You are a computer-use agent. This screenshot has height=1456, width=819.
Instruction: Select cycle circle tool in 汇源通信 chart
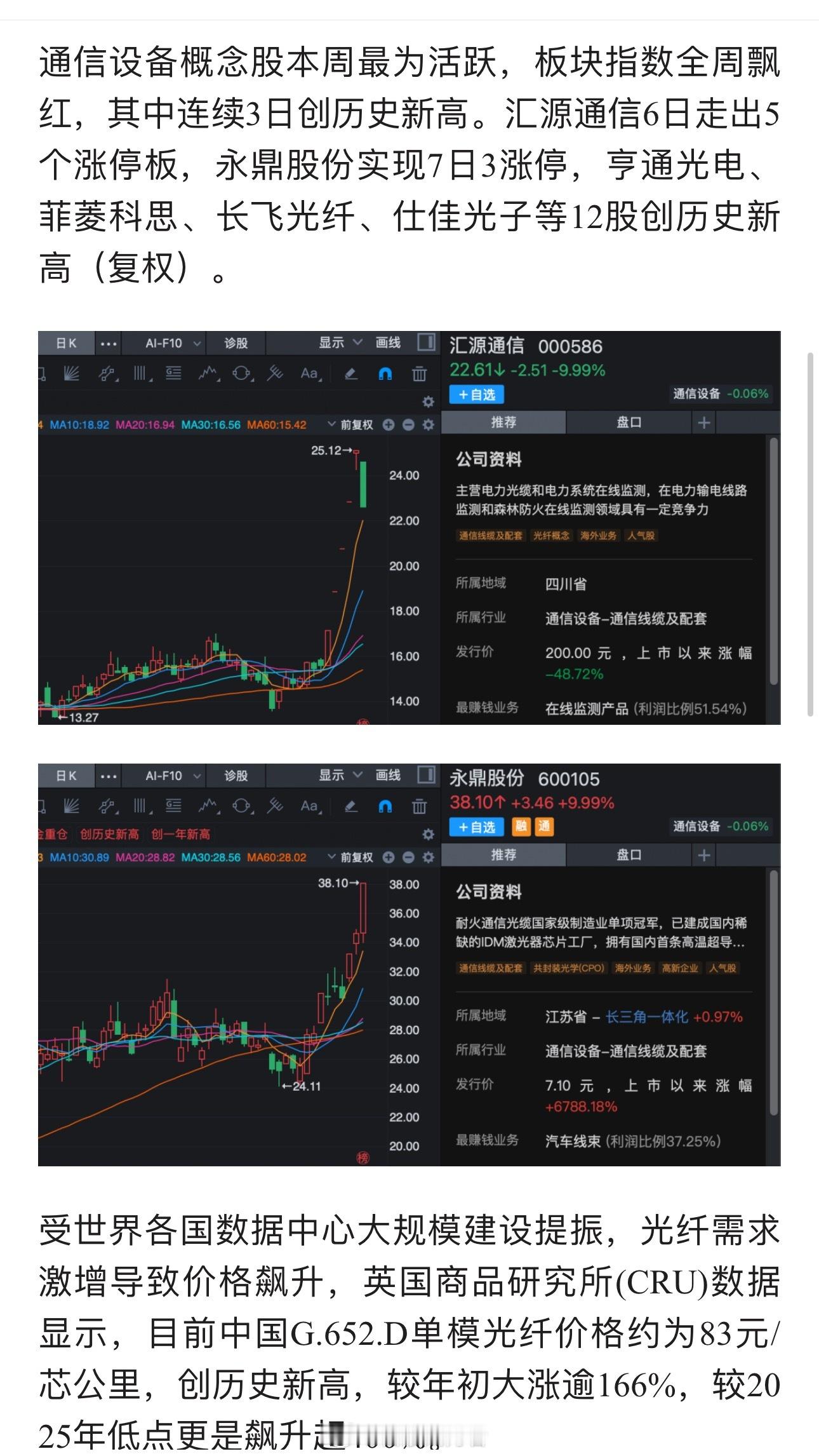tap(242, 374)
